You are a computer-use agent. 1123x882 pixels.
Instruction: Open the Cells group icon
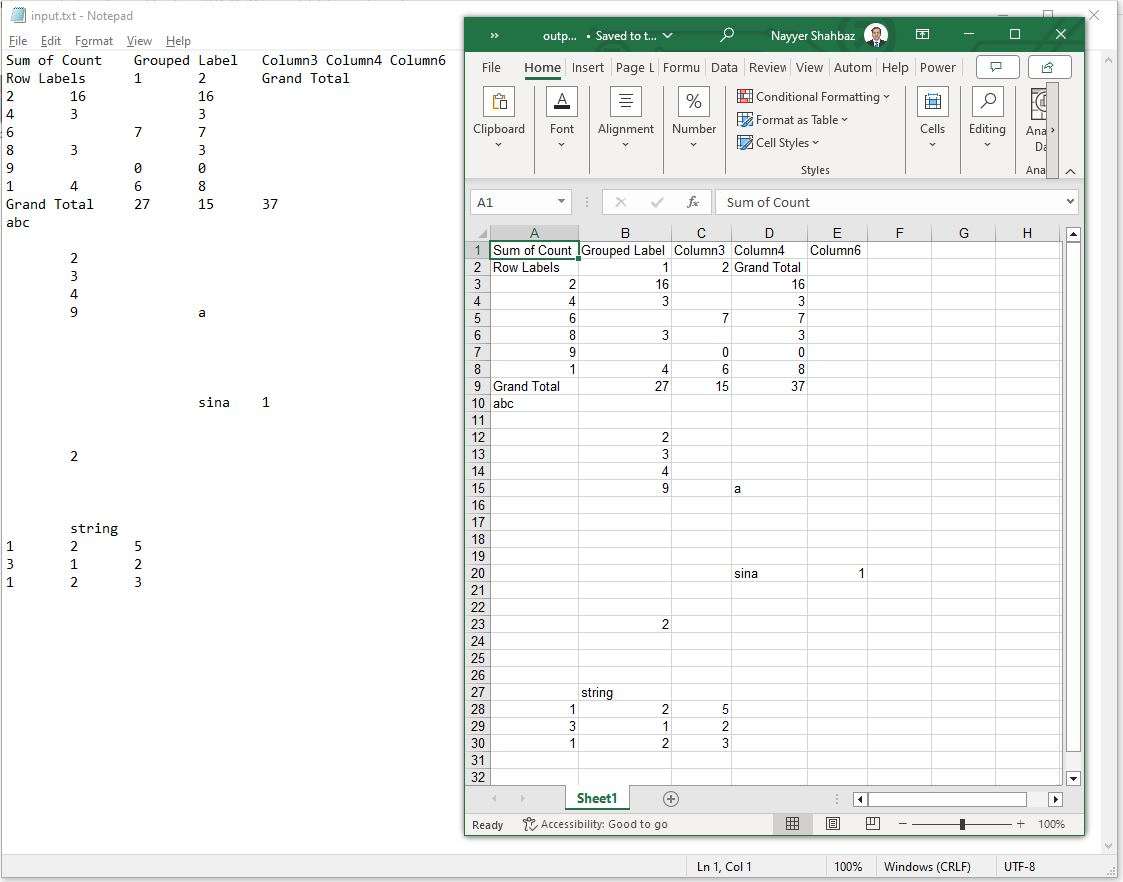click(932, 118)
